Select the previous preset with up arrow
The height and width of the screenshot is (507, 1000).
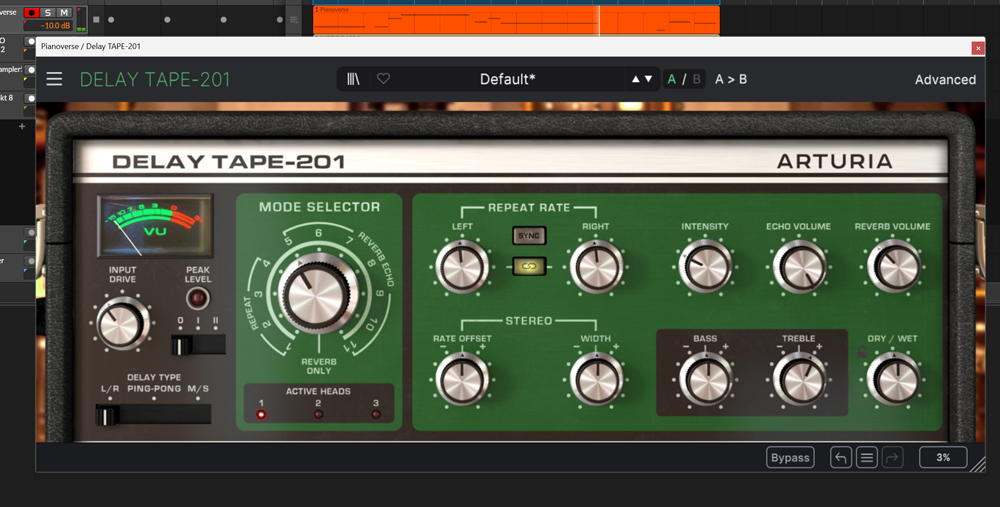click(x=635, y=79)
